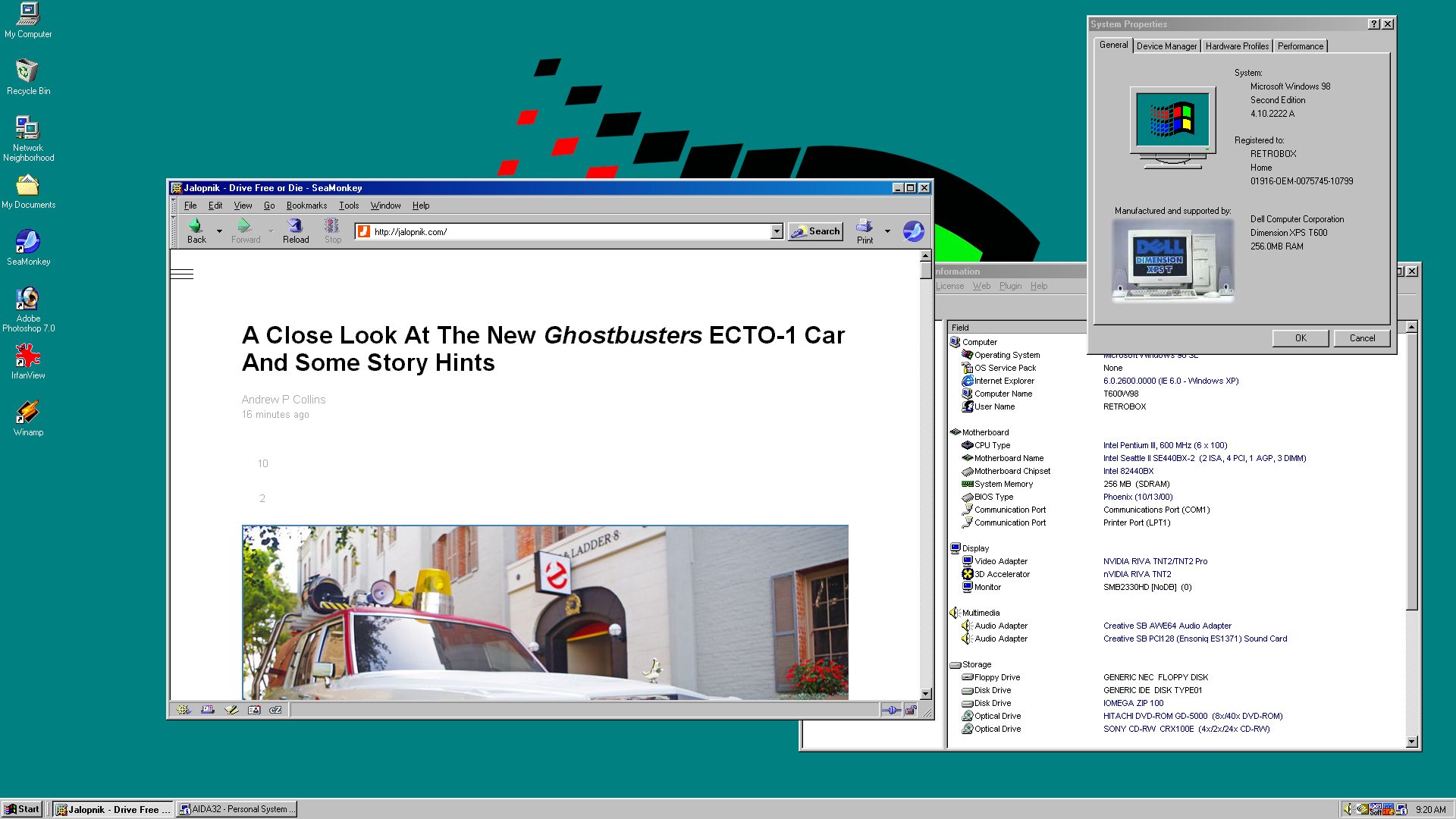Select Adobe Photoshop 7.0 desktop shortcut
1456x819 pixels.
(x=28, y=309)
